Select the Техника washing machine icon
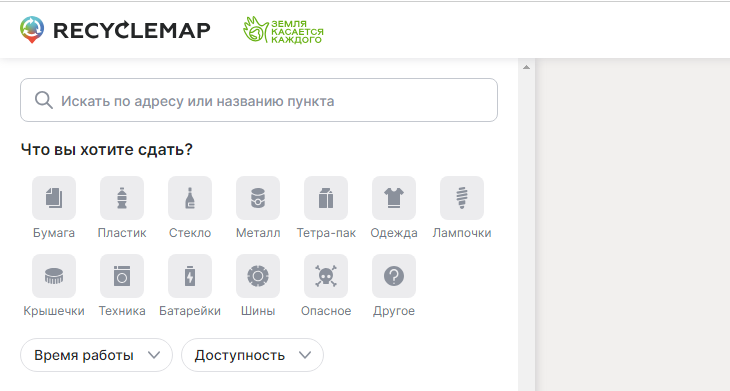This screenshot has height=391, width=730. pos(122,276)
